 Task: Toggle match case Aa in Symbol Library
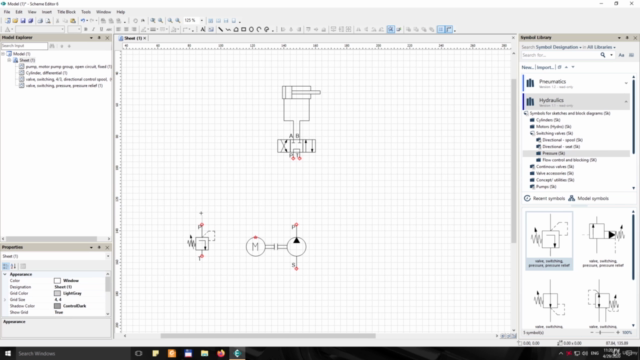pyautogui.click(x=621, y=55)
